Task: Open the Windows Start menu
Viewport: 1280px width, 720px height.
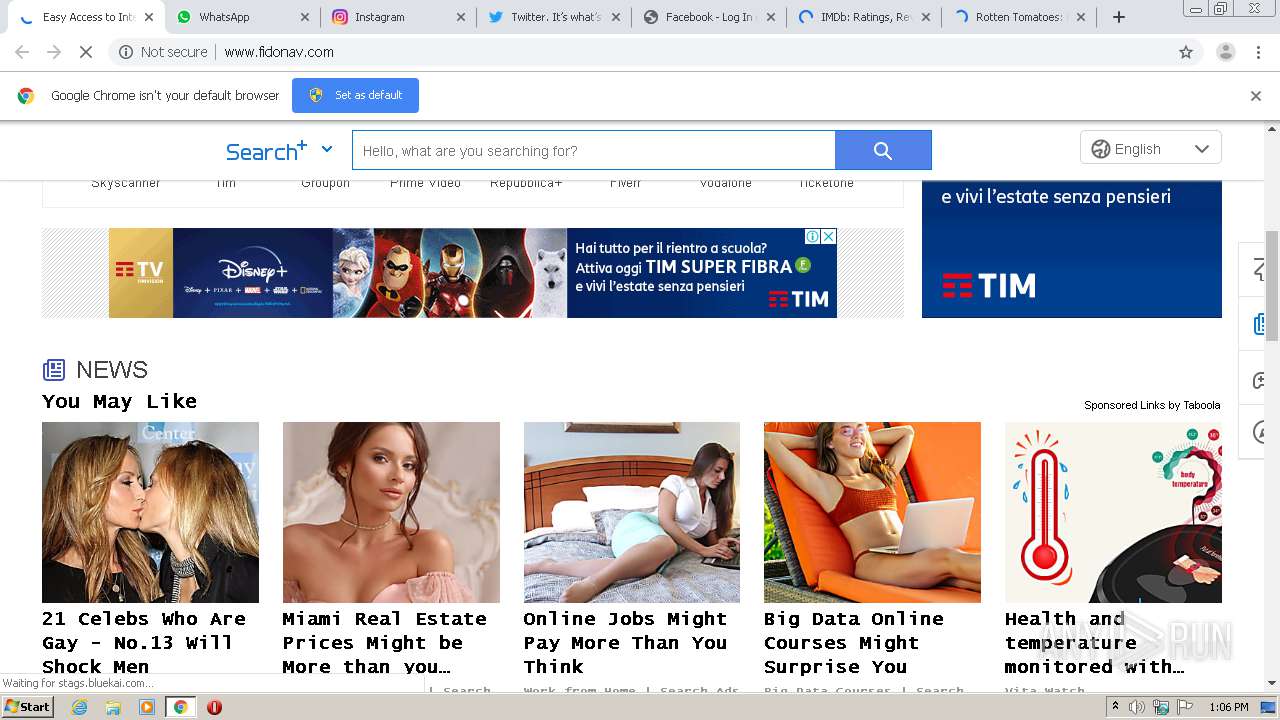Action: coord(28,707)
